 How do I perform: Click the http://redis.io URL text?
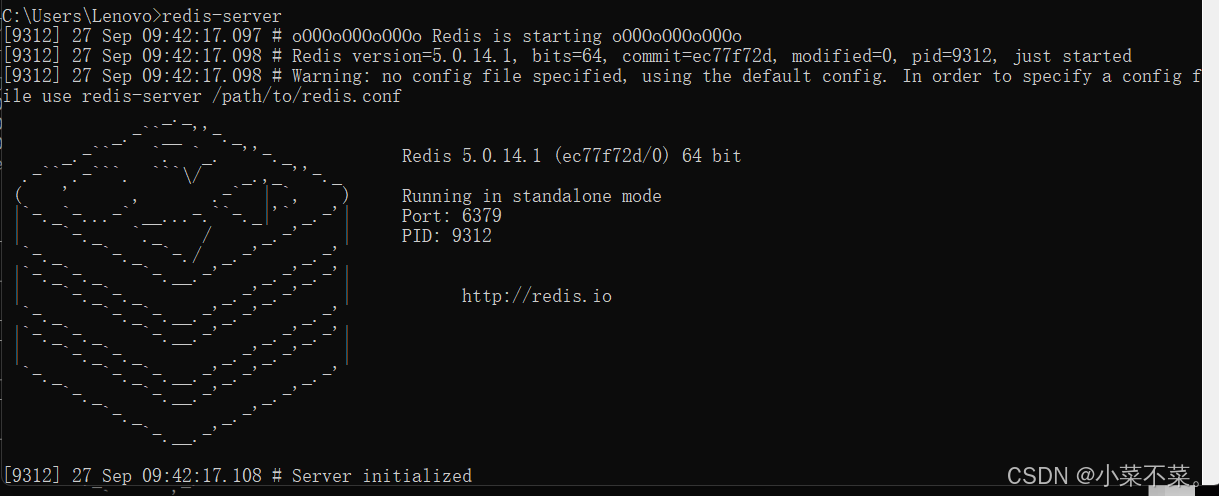pyautogui.click(x=536, y=296)
